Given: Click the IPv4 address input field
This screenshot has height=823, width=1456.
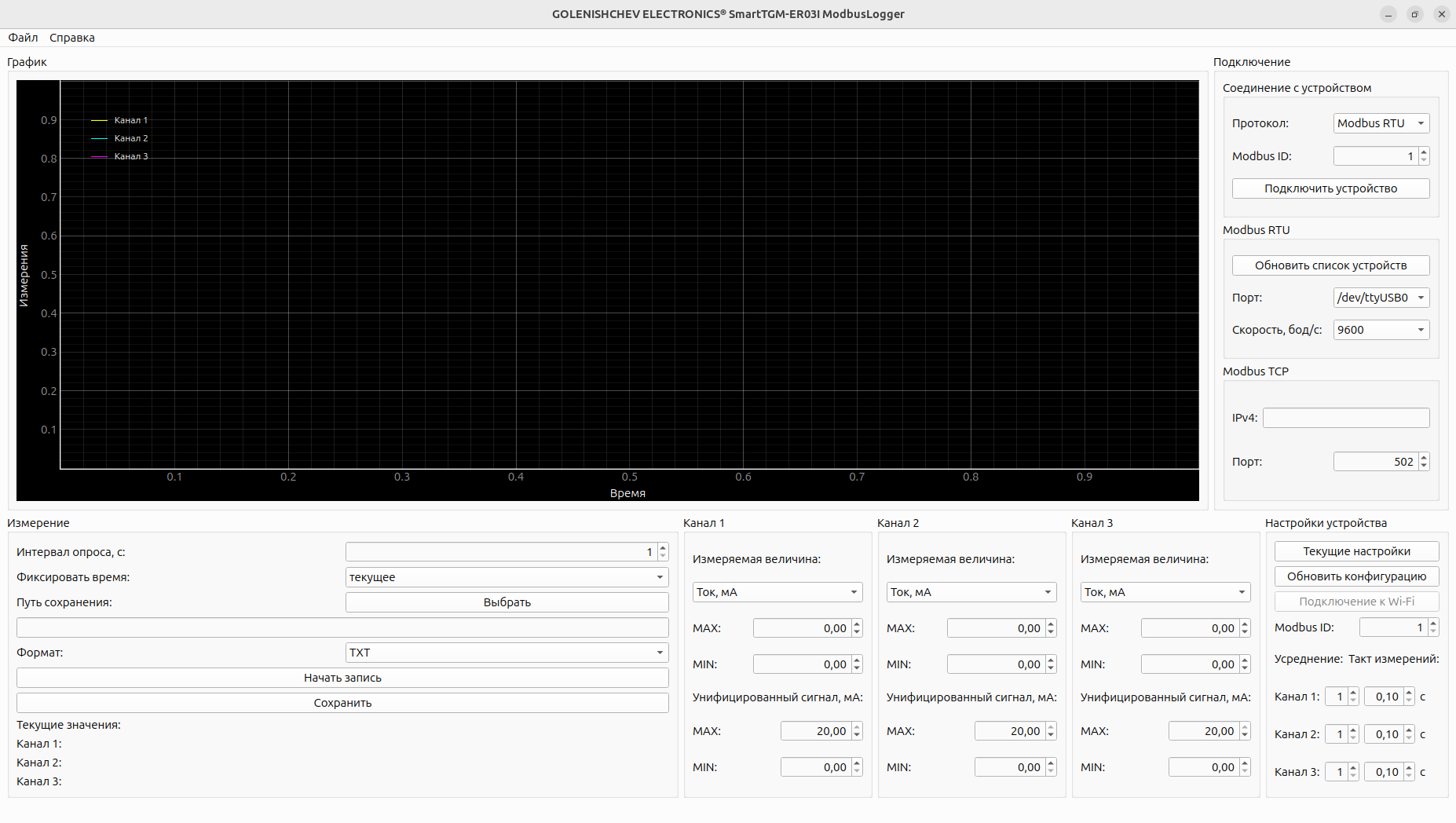Looking at the screenshot, I should pyautogui.click(x=1345, y=418).
